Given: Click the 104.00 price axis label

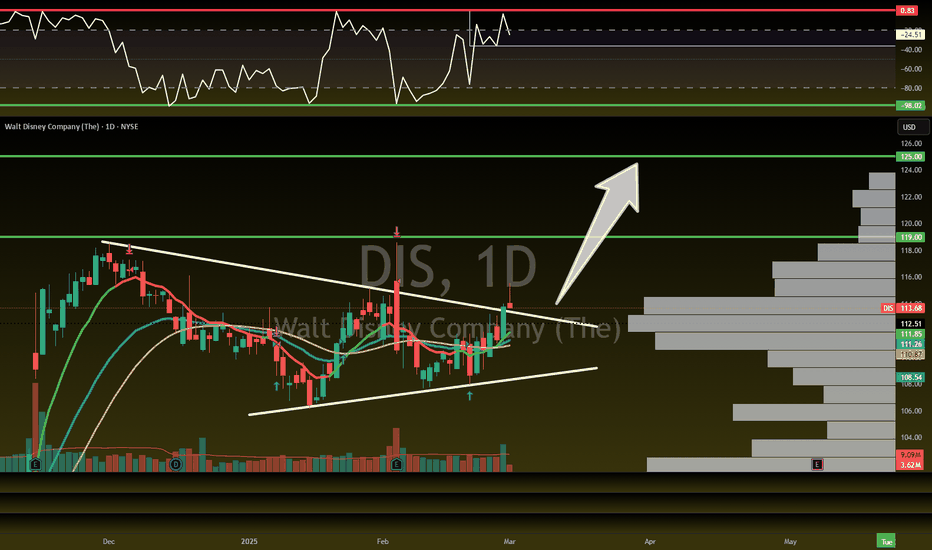Looking at the screenshot, I should click(911, 438).
